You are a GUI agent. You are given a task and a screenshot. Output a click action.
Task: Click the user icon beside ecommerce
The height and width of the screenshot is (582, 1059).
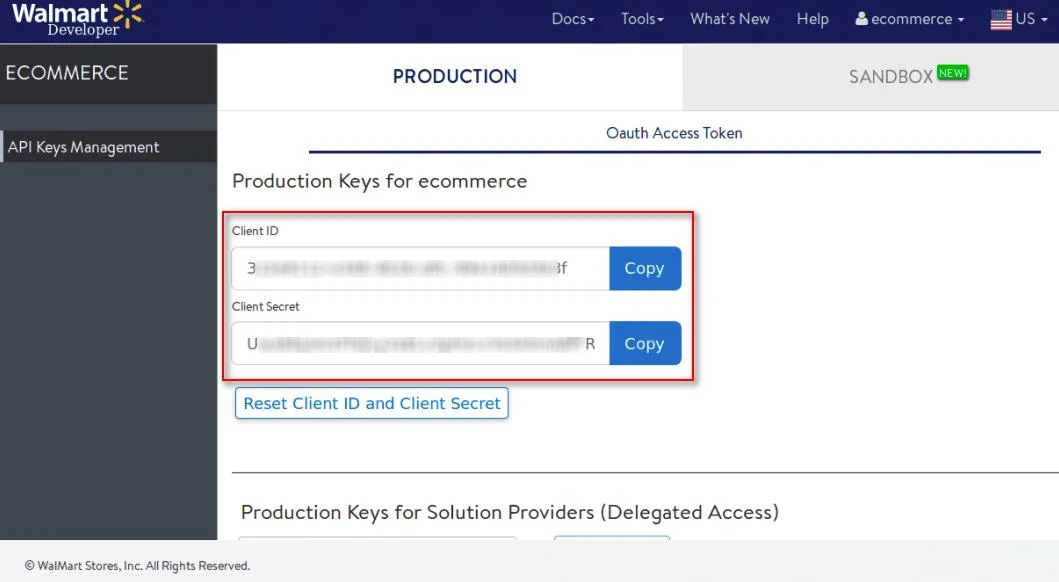pos(861,19)
